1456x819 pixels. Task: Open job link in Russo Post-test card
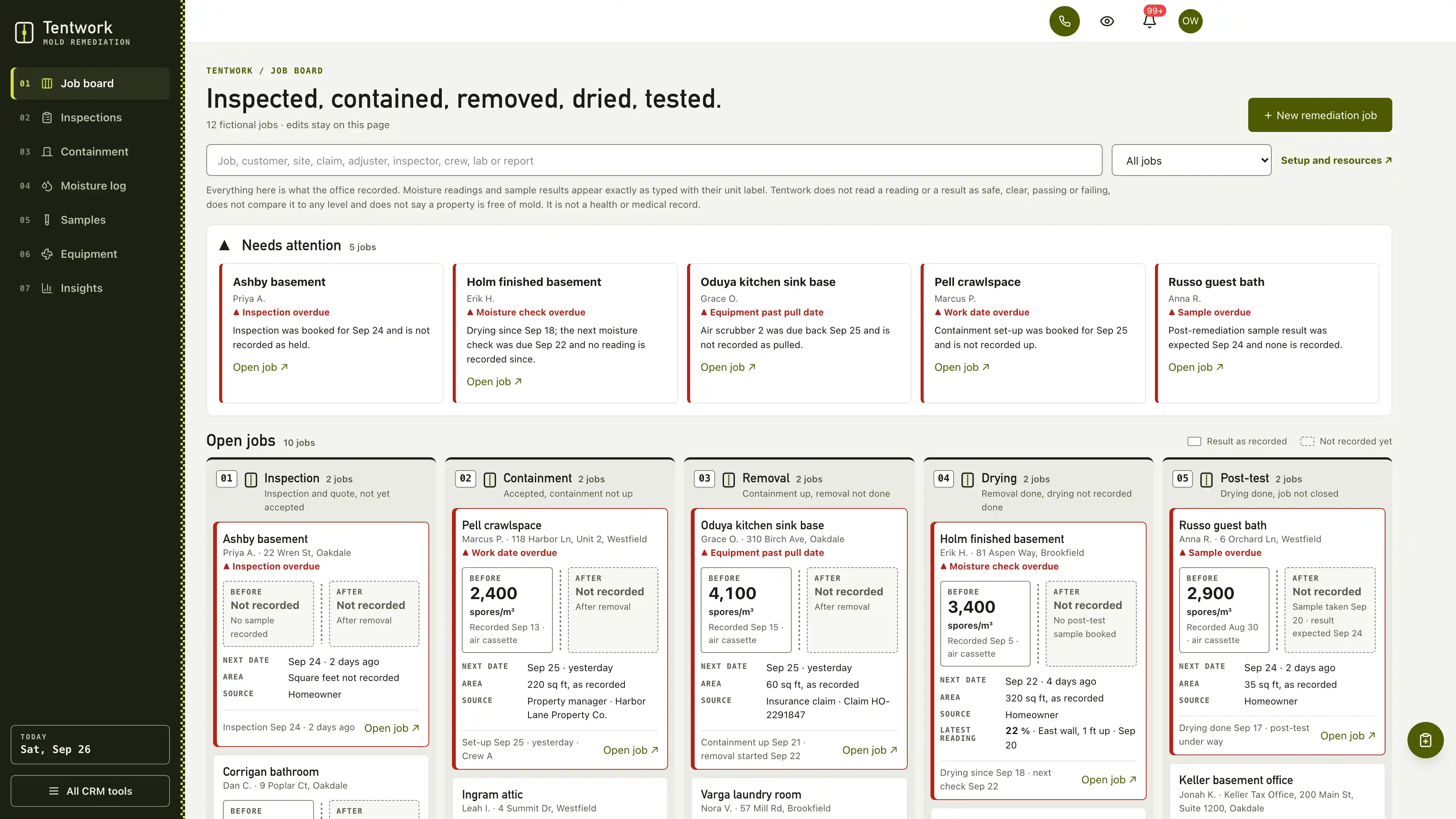coord(1348,735)
